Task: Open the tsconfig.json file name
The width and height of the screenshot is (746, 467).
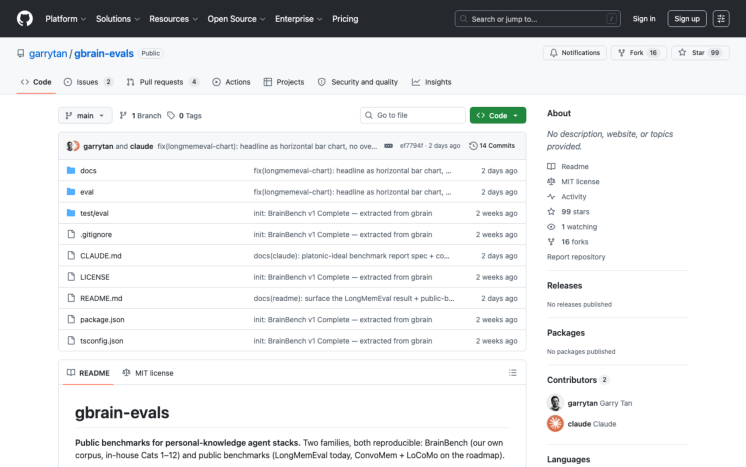Action: (x=102, y=341)
